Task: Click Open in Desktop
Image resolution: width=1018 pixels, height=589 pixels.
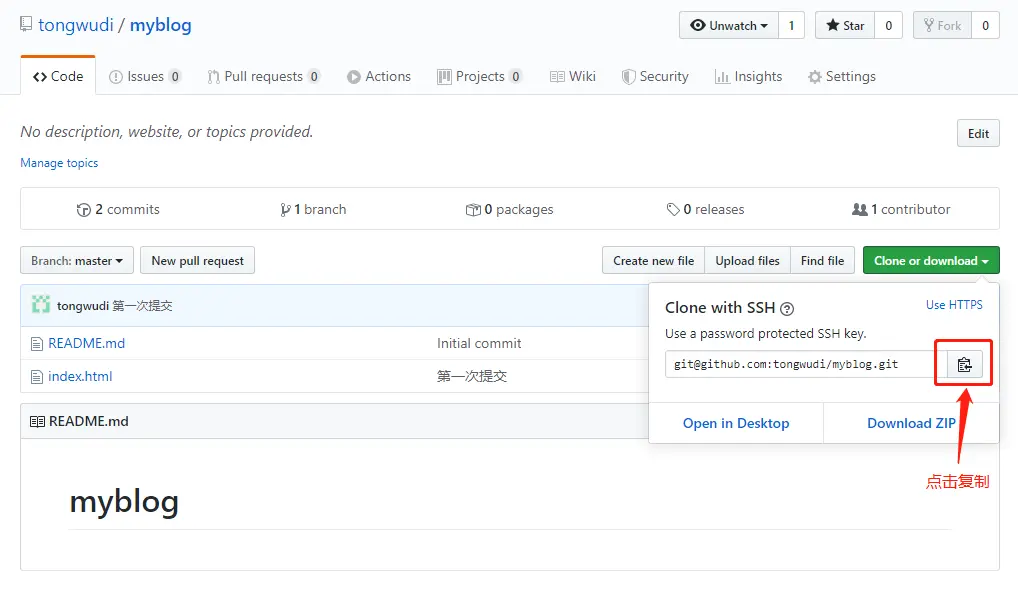Action: pos(736,423)
